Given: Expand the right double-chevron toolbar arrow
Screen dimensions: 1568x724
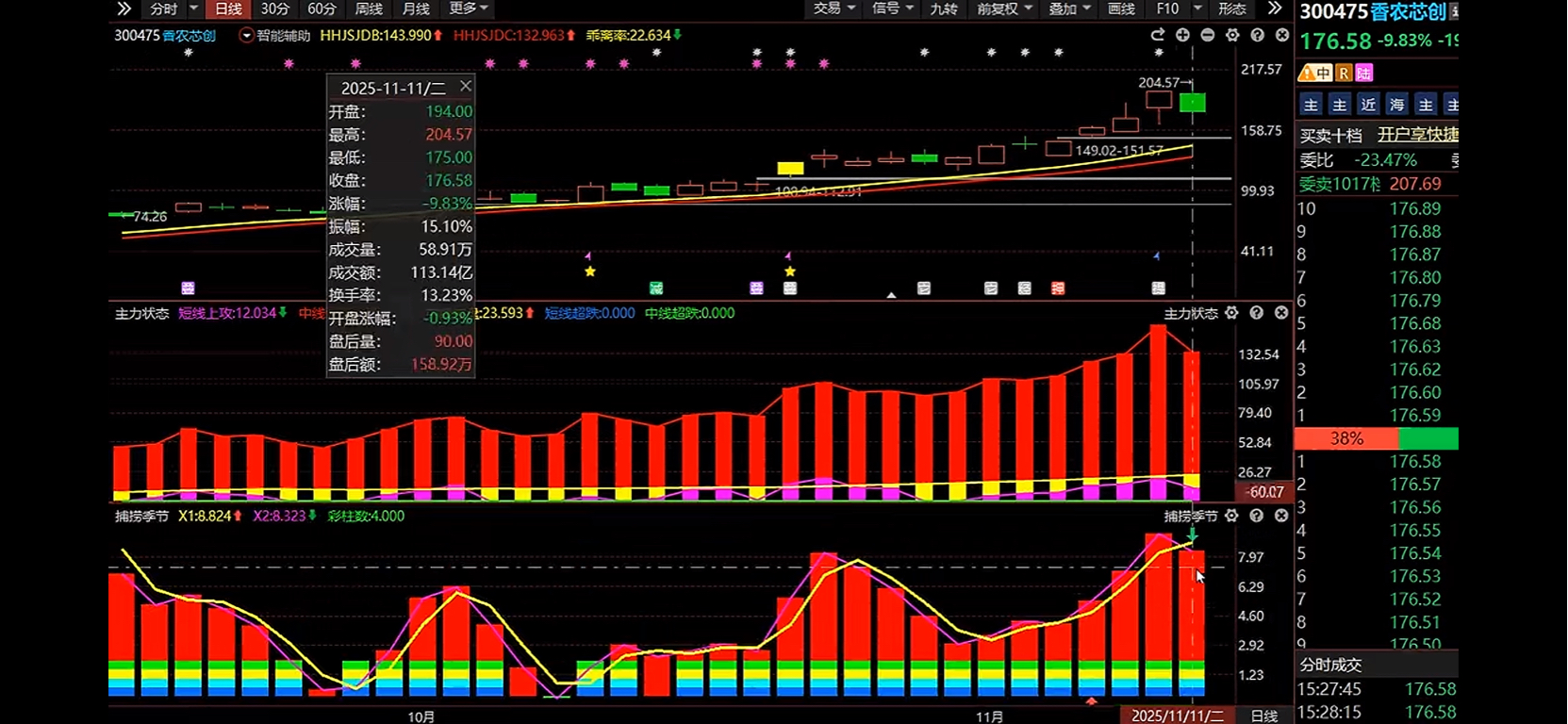Looking at the screenshot, I should coord(1275,8).
